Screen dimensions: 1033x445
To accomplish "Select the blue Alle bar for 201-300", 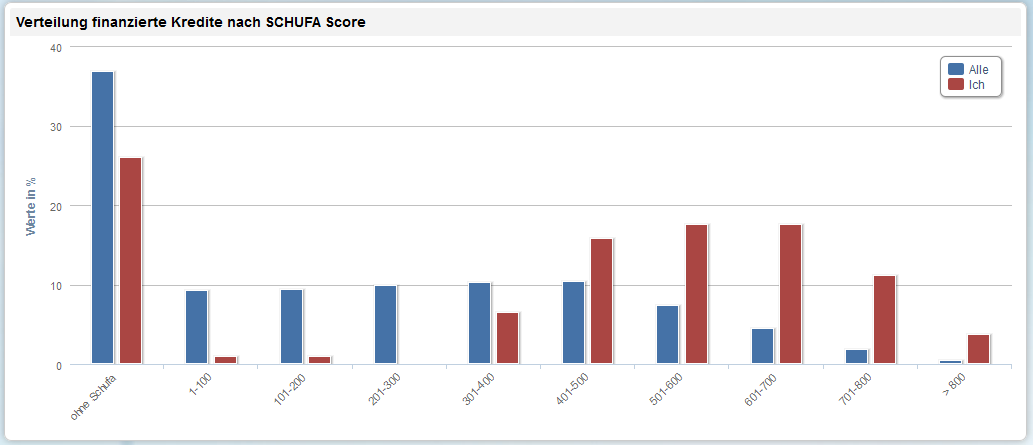I will tap(385, 324).
